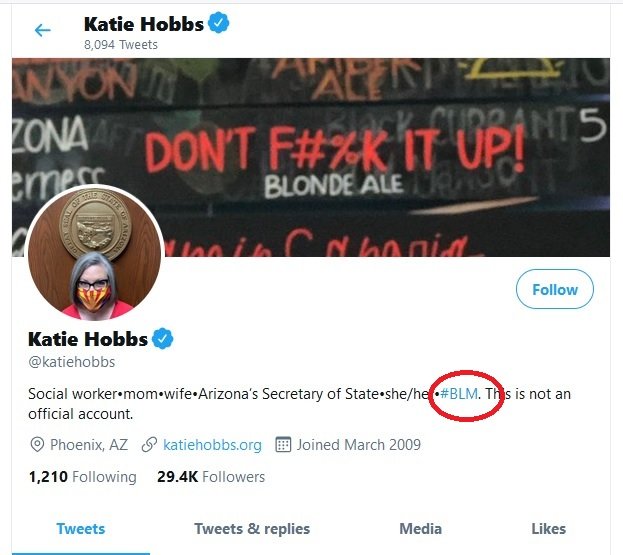Viewport: 623px width, 555px height.
Task: Follow Katie Hobbs
Action: 555,290
